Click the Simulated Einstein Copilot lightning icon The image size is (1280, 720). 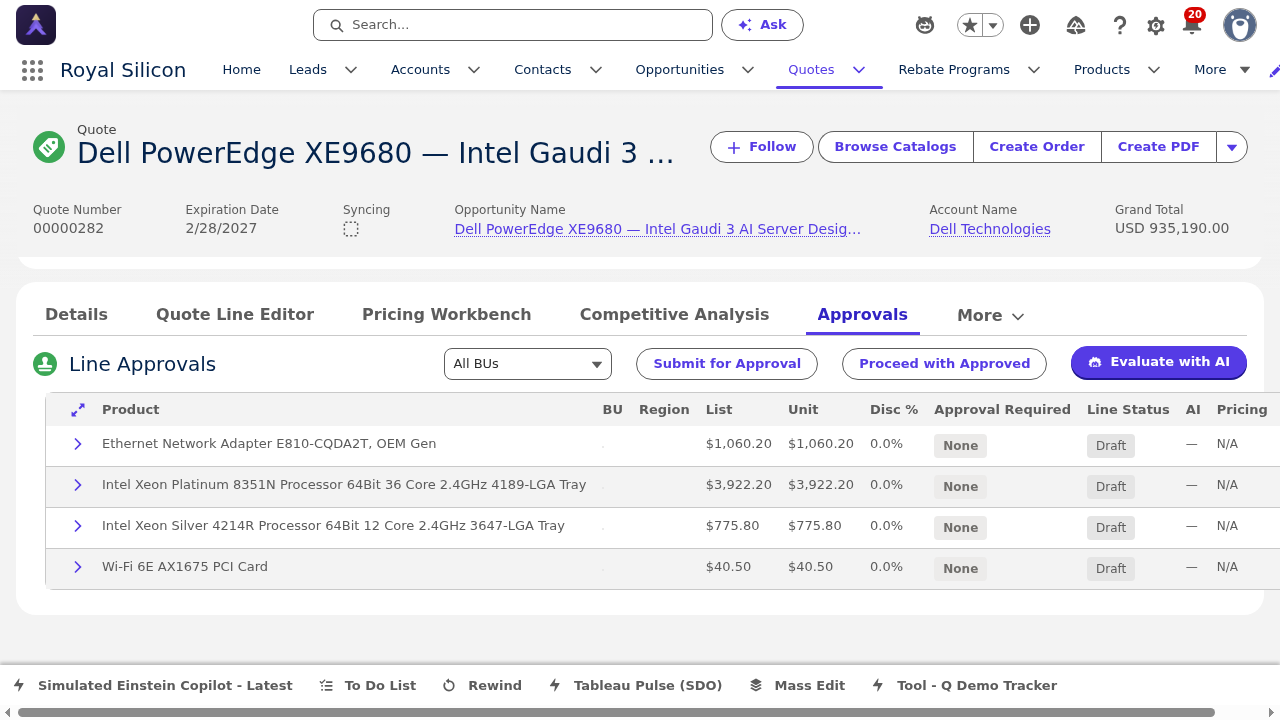pos(19,685)
